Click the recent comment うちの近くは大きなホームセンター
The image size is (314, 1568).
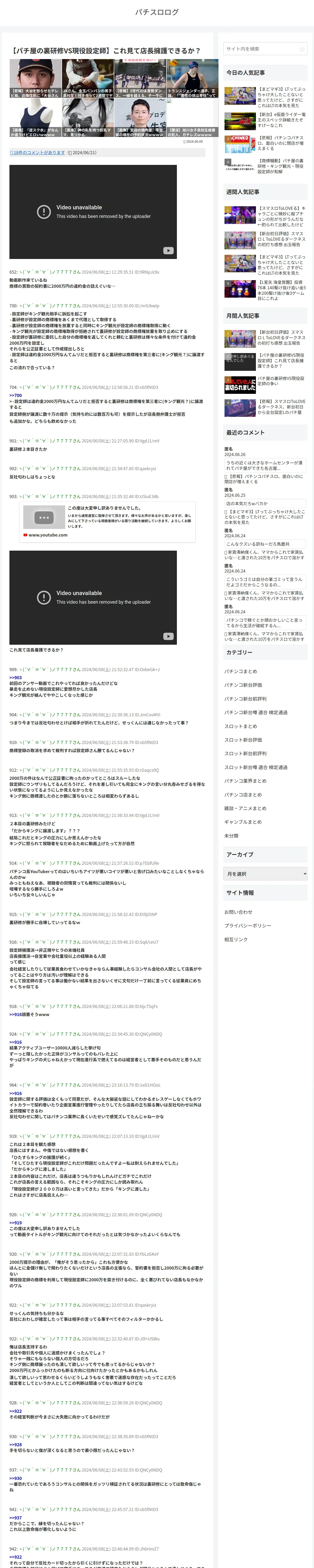tap(265, 466)
